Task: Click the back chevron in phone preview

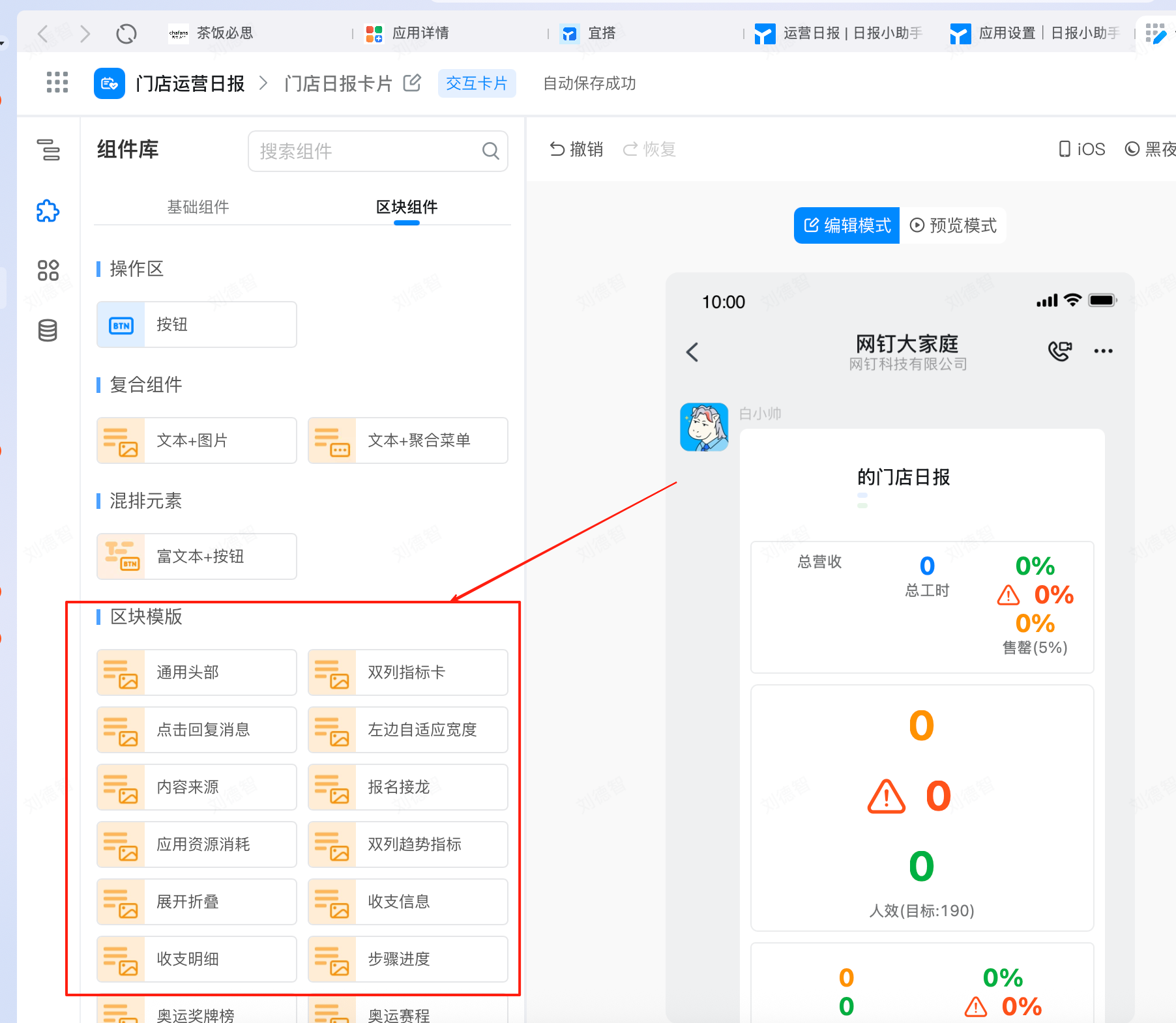Action: [692, 352]
